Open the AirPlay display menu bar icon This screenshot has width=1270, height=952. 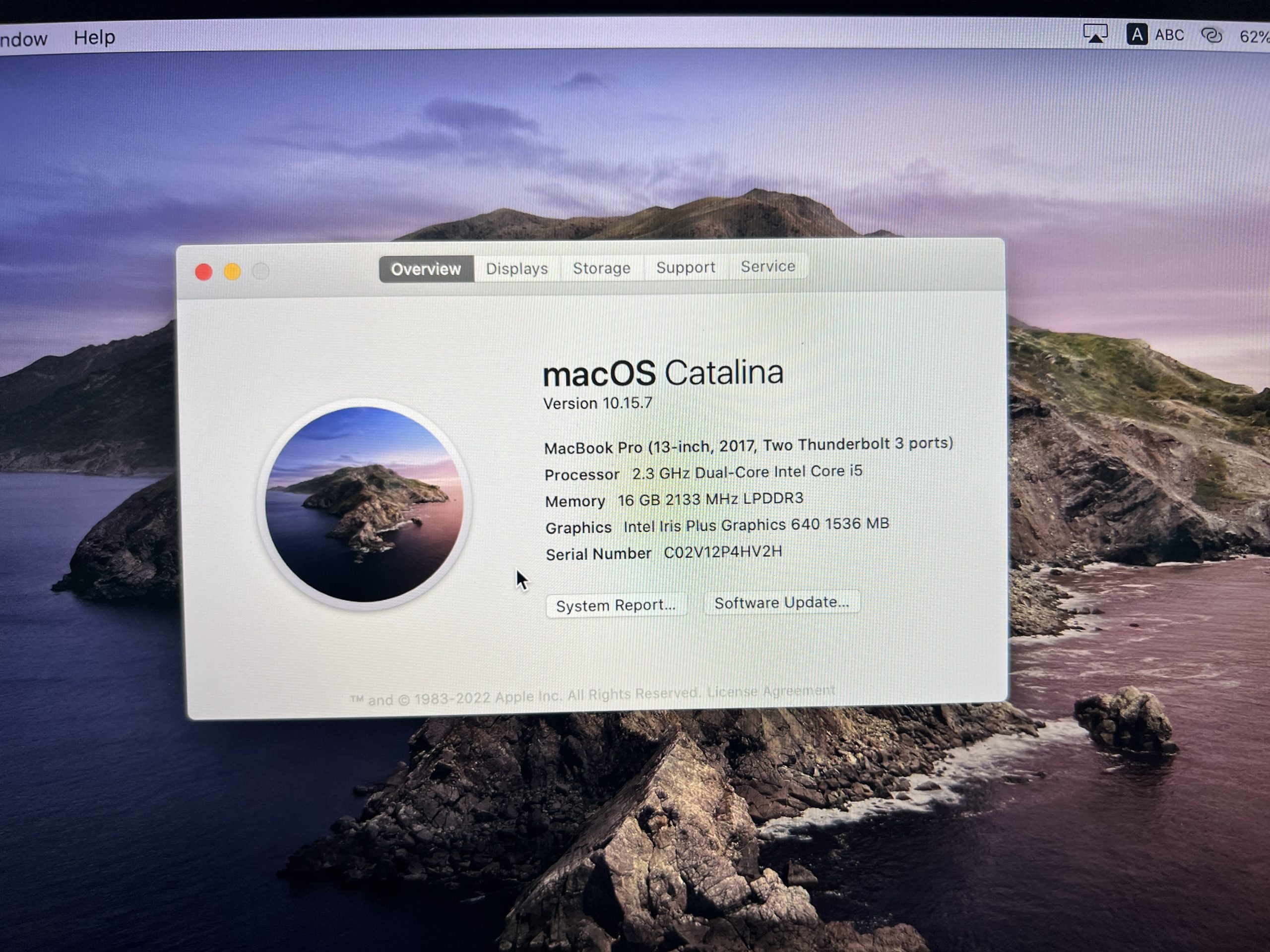[x=1095, y=34]
